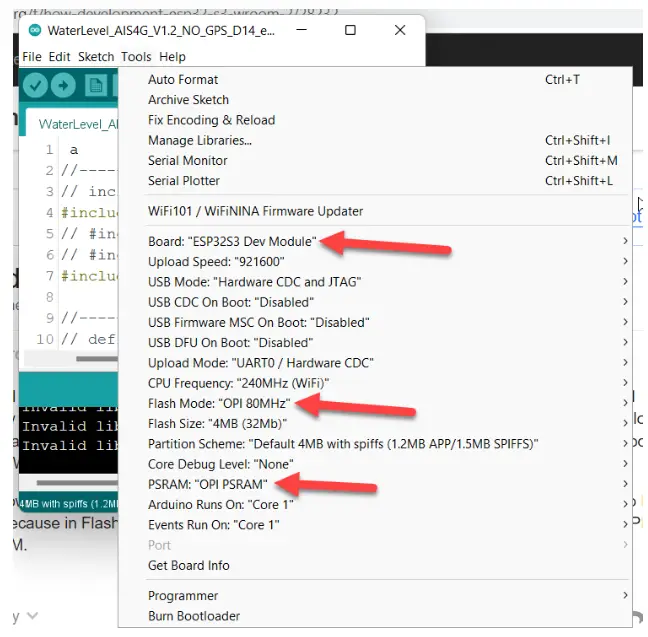Launch the Serial Plotter

[x=375, y=181]
